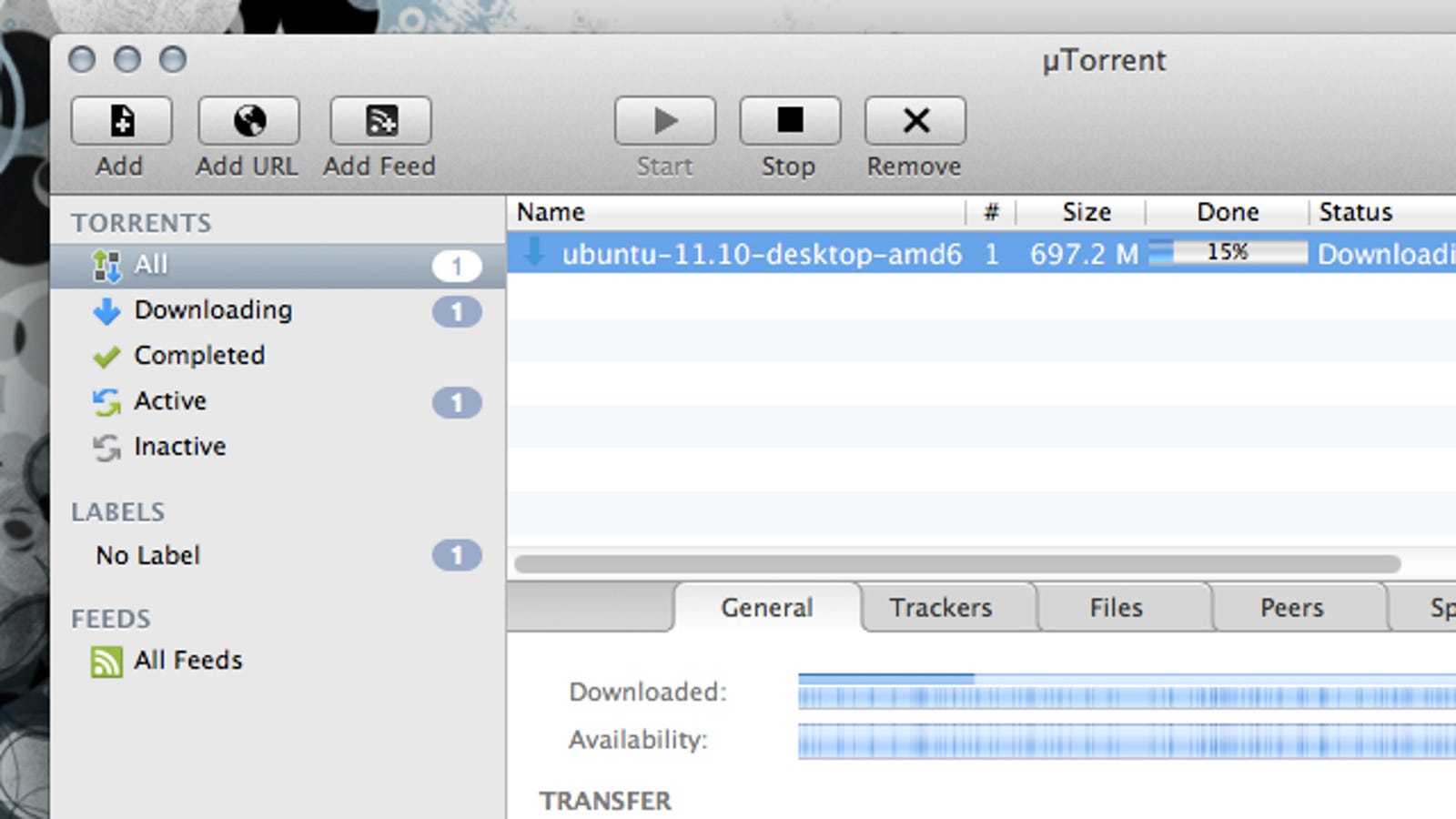Click the blue Downloading arrow icon
This screenshot has height=819, width=1456.
click(106, 311)
